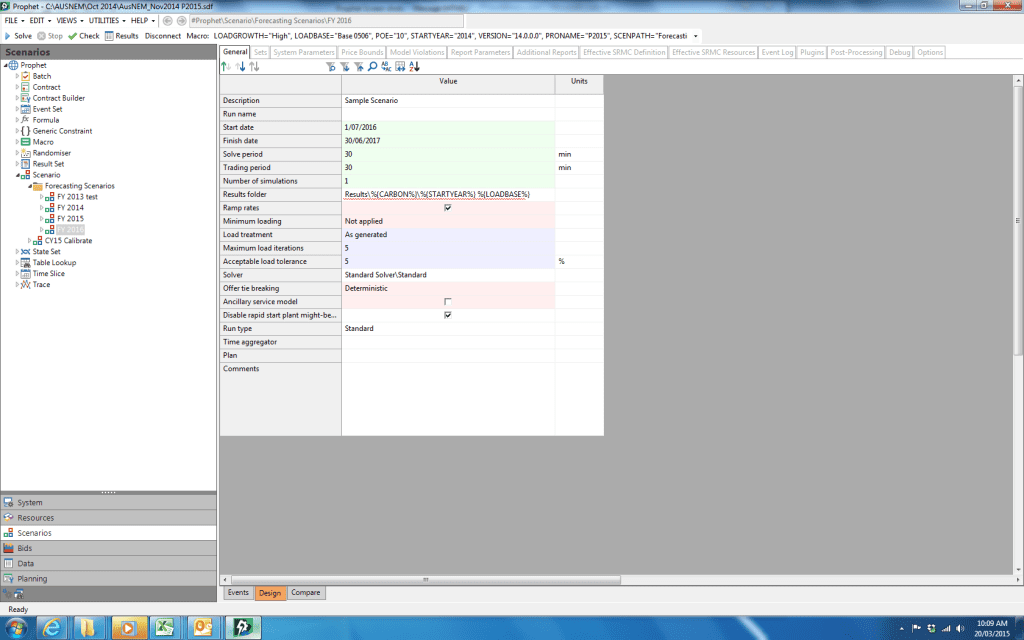Open find and replace with the AB-AC icon
The image size is (1024, 640).
click(384, 66)
